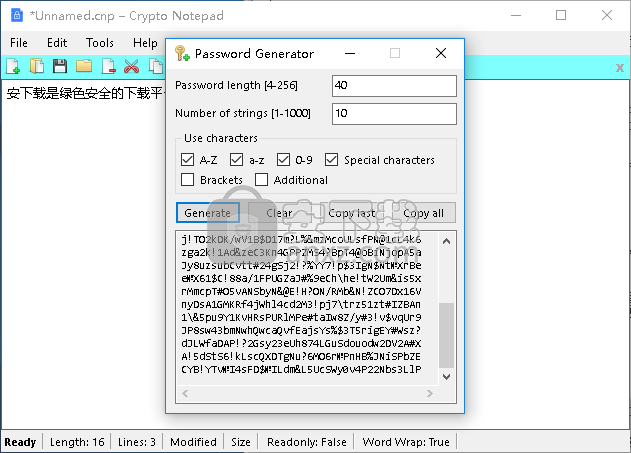Click the Copy pages toolbar icon
This screenshot has width=631, height=453.
pos(155,66)
